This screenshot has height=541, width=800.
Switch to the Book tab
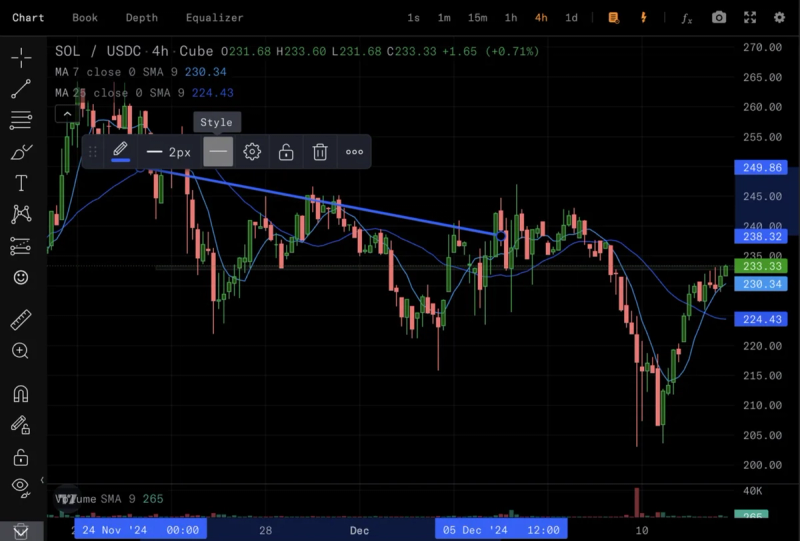85,18
